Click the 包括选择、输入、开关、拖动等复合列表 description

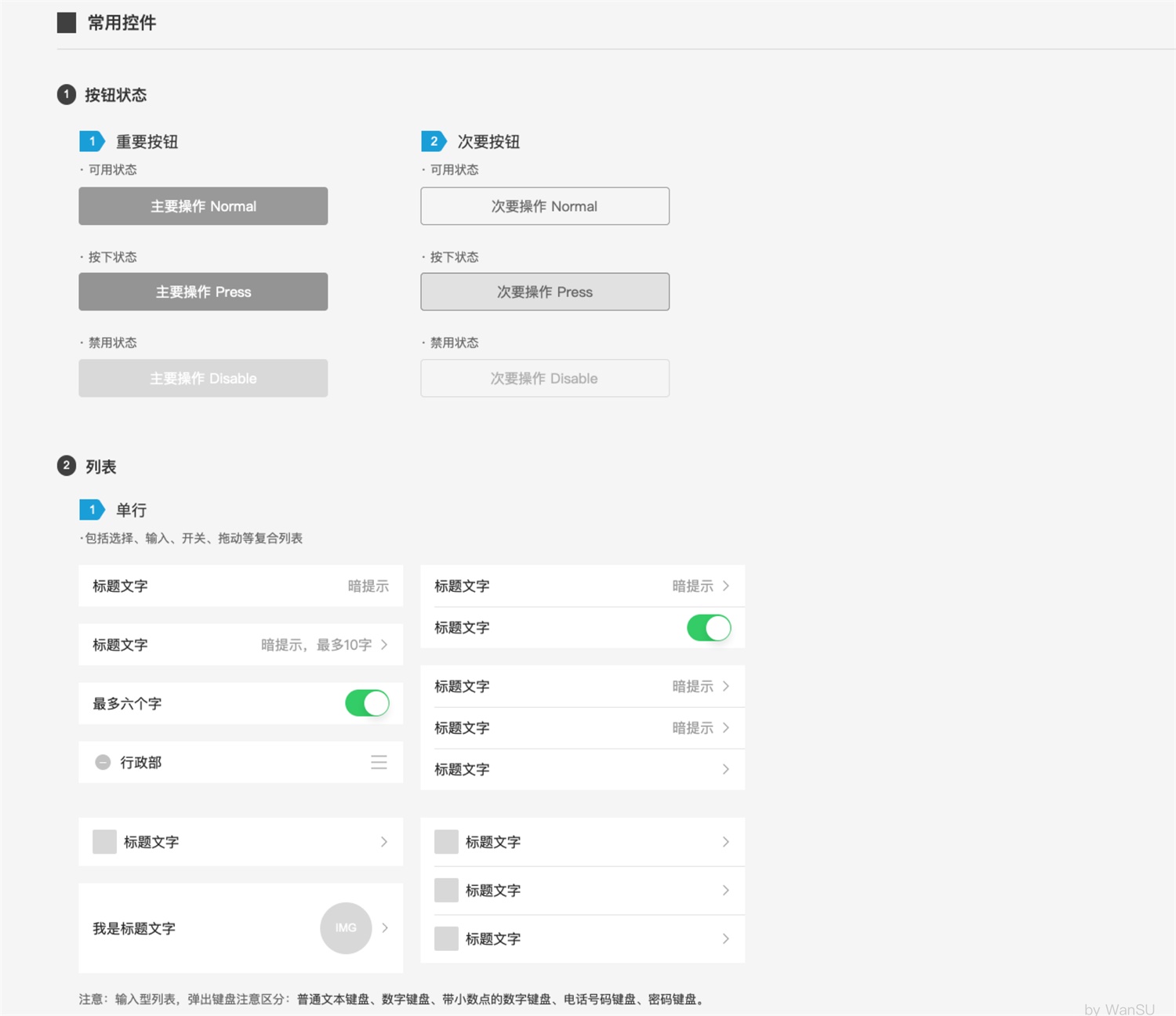[x=191, y=538]
